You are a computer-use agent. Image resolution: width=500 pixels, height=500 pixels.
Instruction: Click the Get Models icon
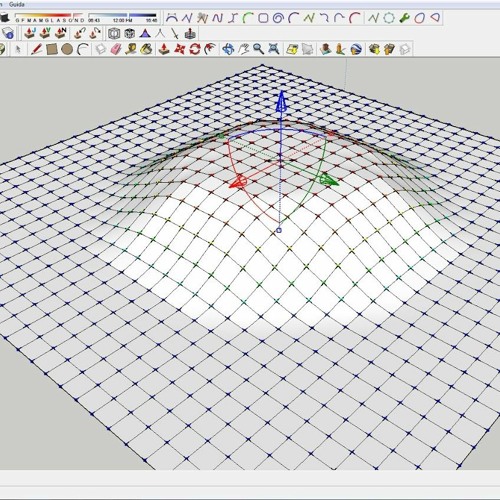pos(374,49)
